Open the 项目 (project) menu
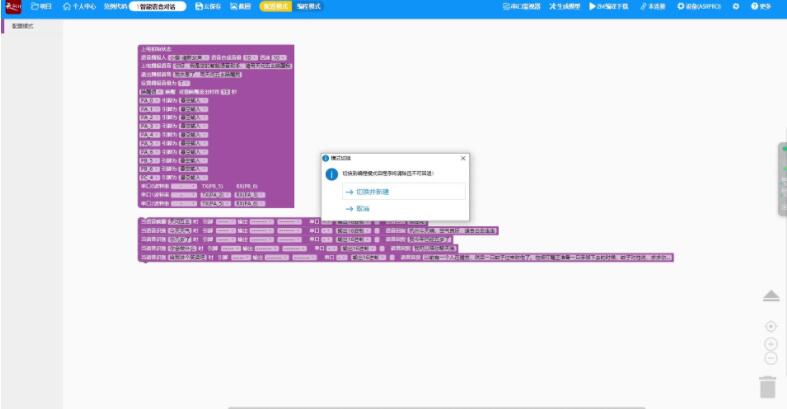The width and height of the screenshot is (787, 409). [x=42, y=7]
